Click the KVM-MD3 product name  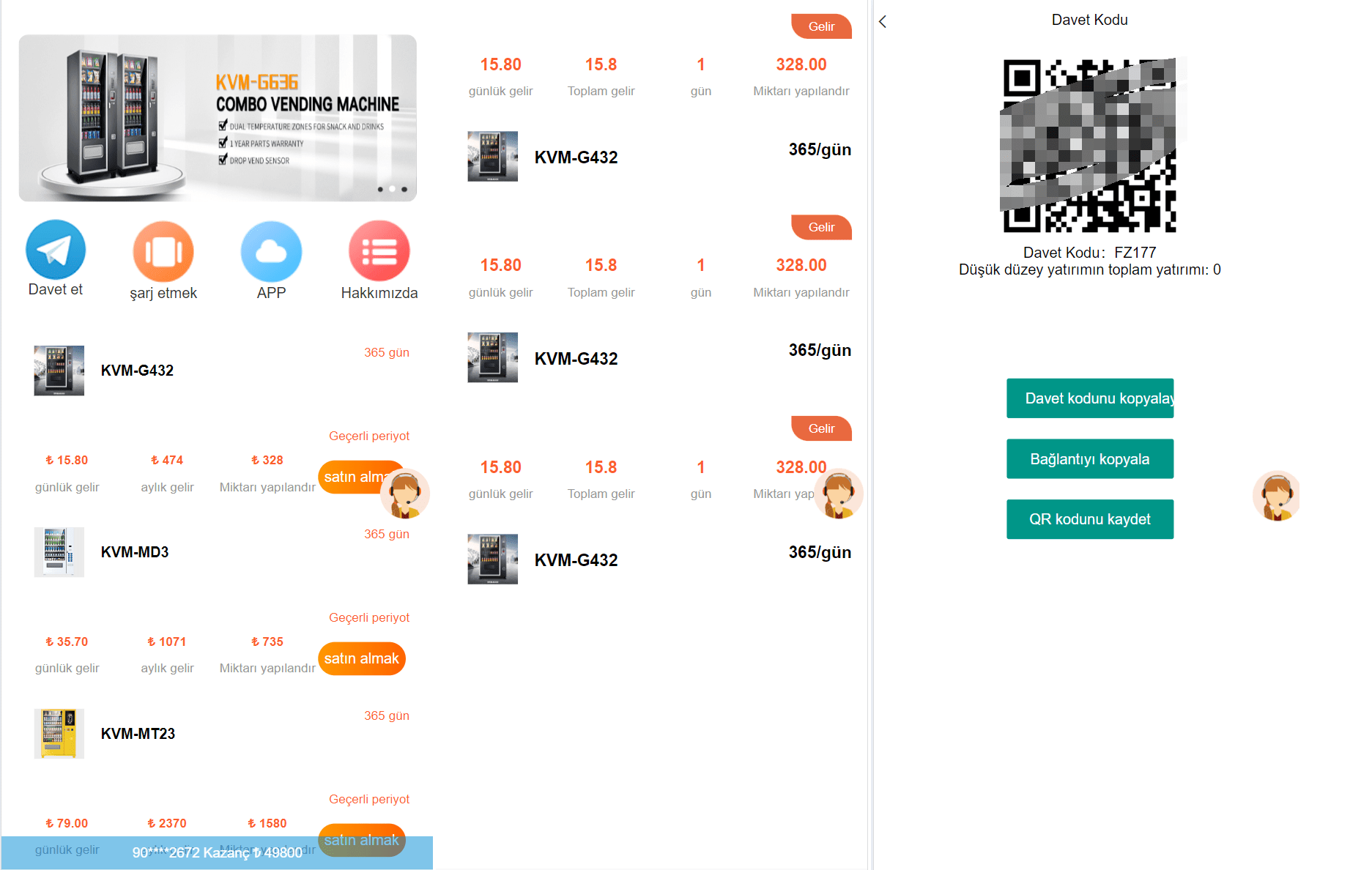pos(135,552)
